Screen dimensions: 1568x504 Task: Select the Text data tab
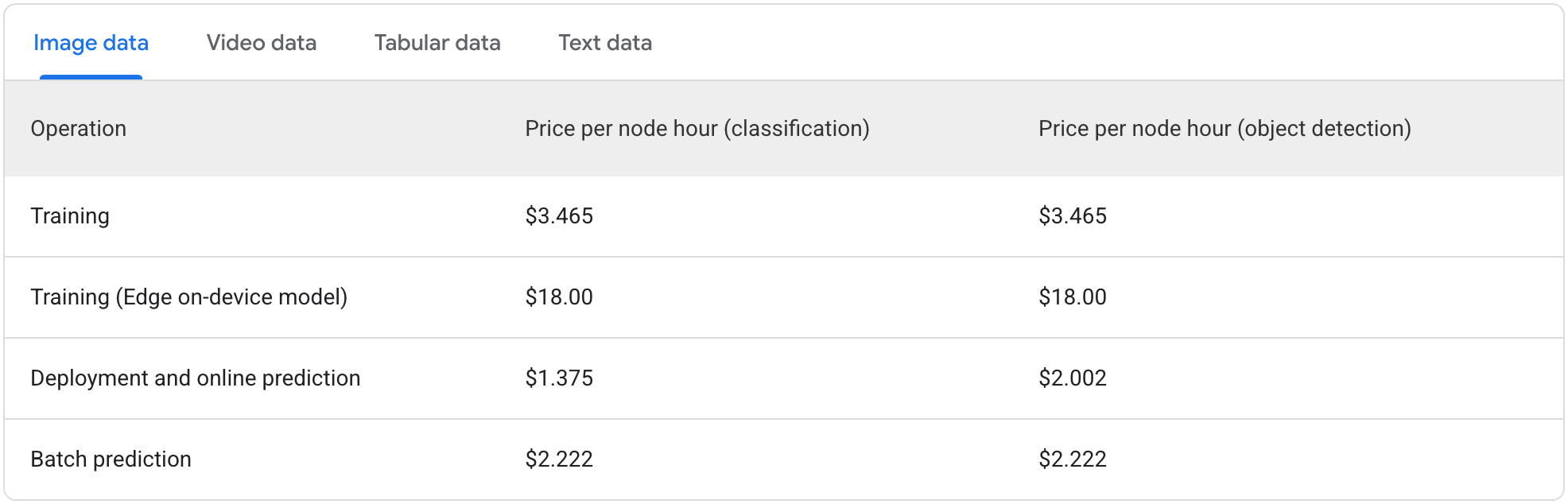604,43
